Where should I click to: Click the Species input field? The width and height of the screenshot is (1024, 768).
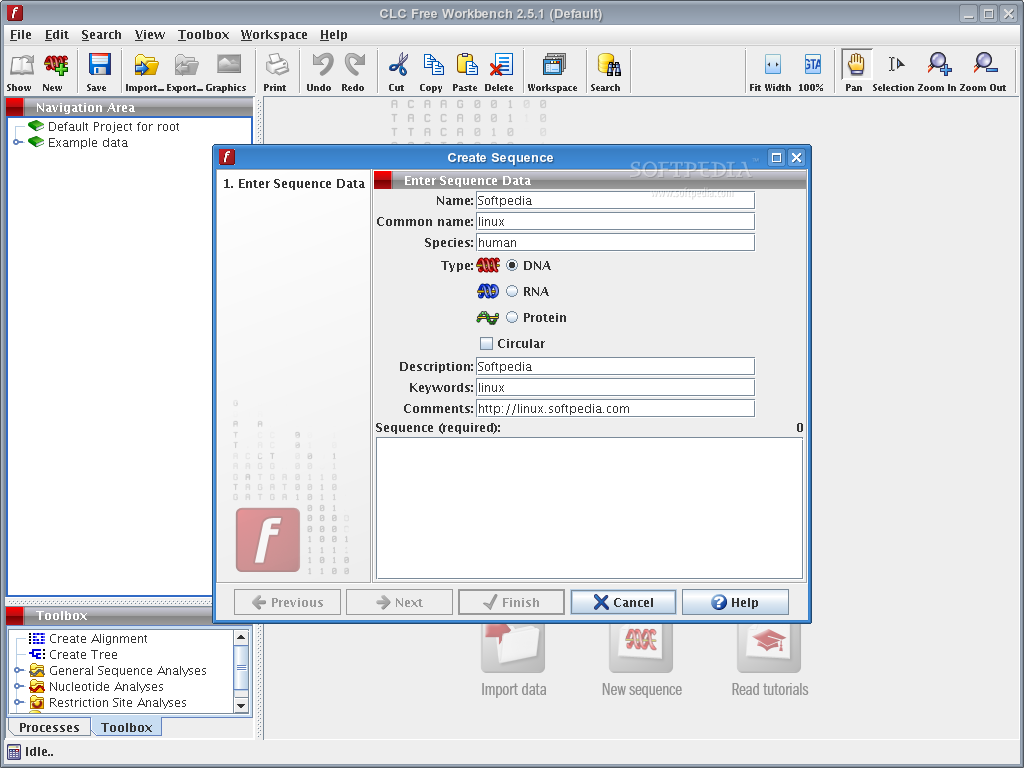click(x=615, y=242)
